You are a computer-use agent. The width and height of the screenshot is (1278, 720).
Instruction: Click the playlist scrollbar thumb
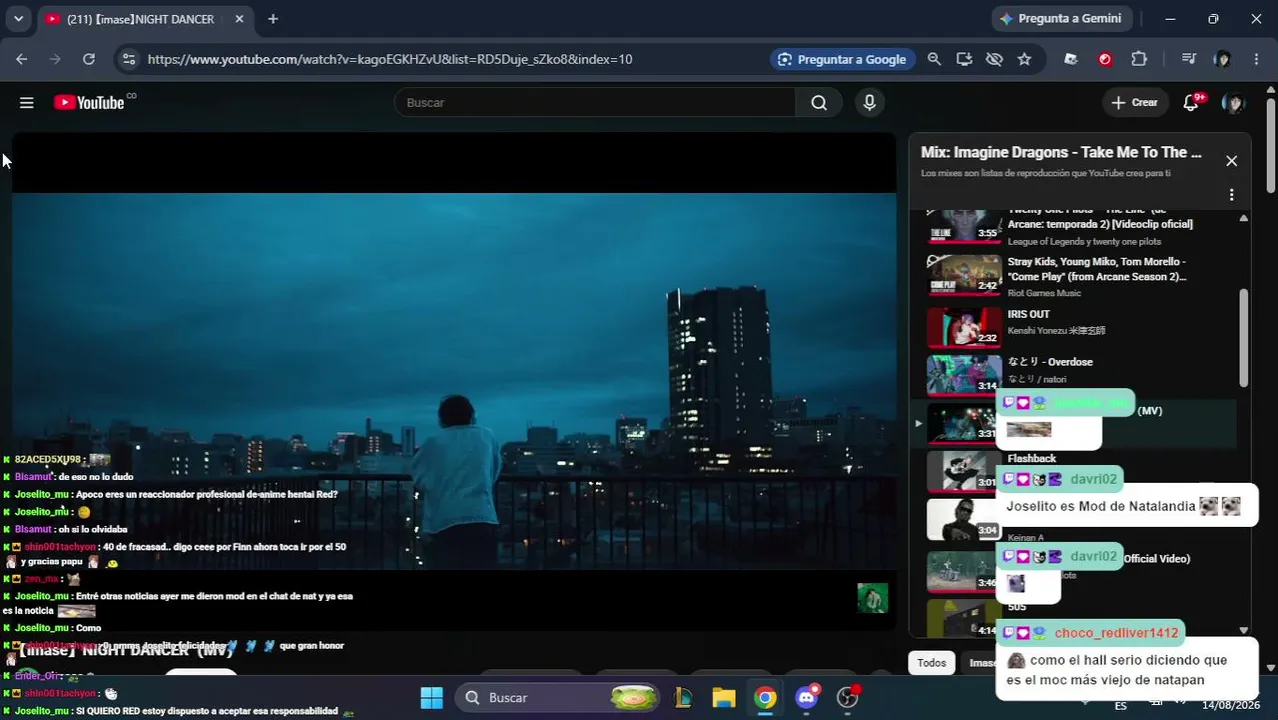click(1243, 338)
